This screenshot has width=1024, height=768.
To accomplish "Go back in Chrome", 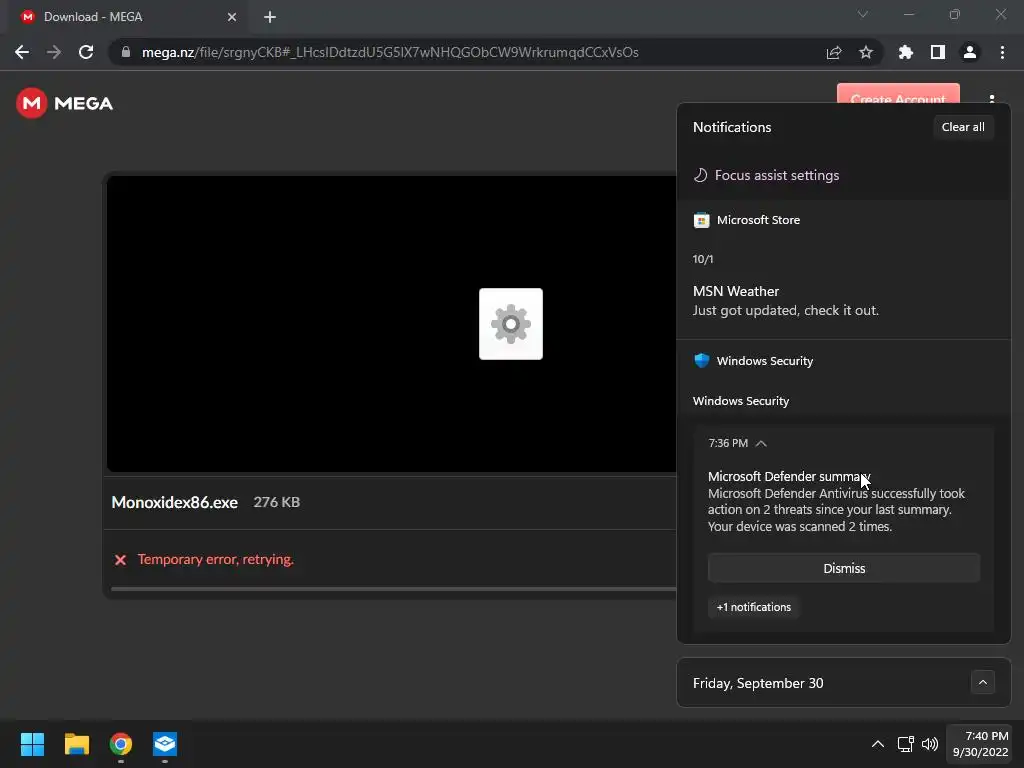I will coord(22,52).
